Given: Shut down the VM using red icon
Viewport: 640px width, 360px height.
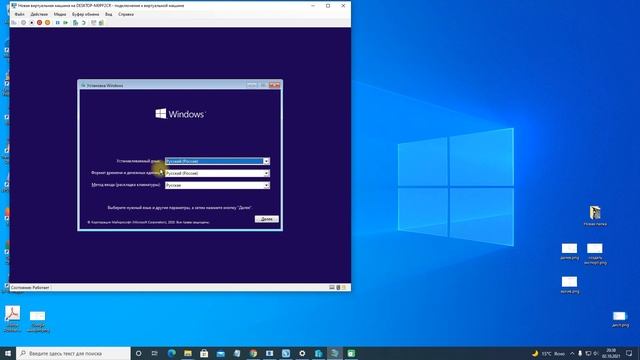Looking at the screenshot, I should [40, 23].
